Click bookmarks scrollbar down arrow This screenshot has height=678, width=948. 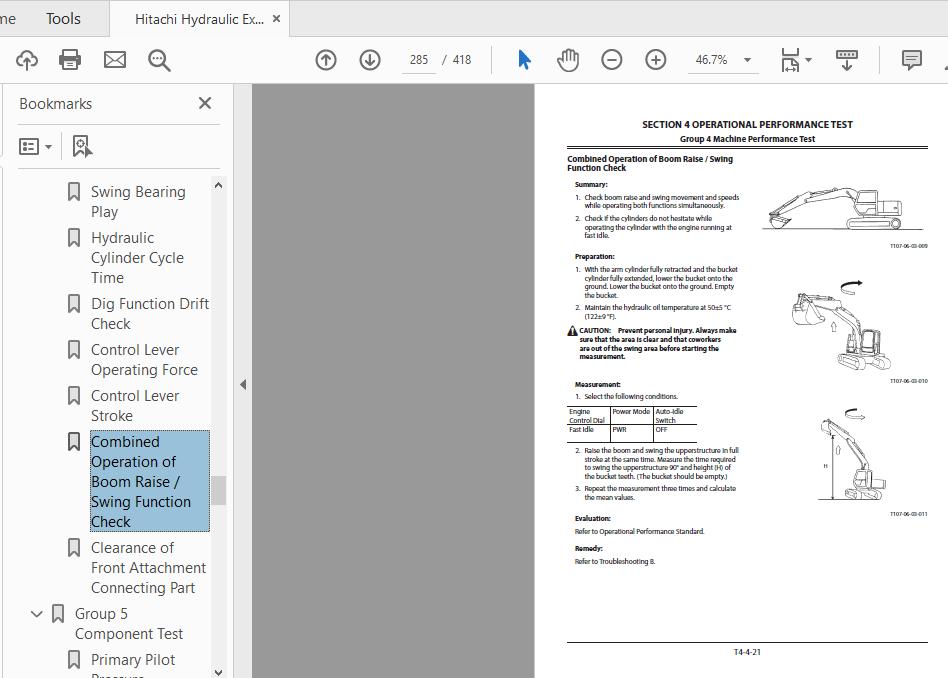coord(218,671)
